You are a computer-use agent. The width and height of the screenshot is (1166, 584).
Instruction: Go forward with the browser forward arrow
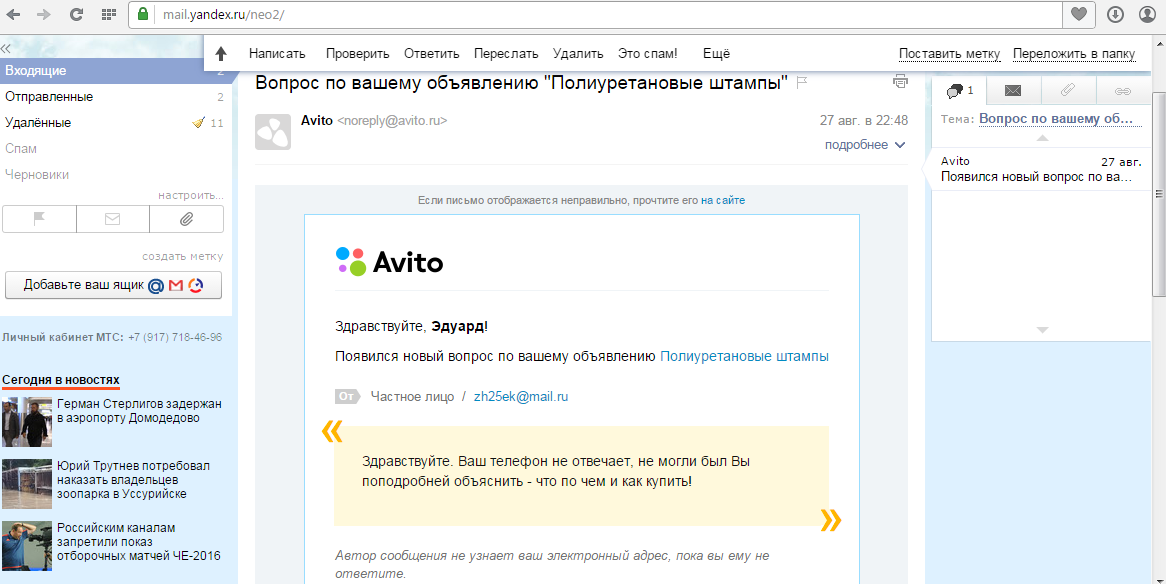click(44, 14)
